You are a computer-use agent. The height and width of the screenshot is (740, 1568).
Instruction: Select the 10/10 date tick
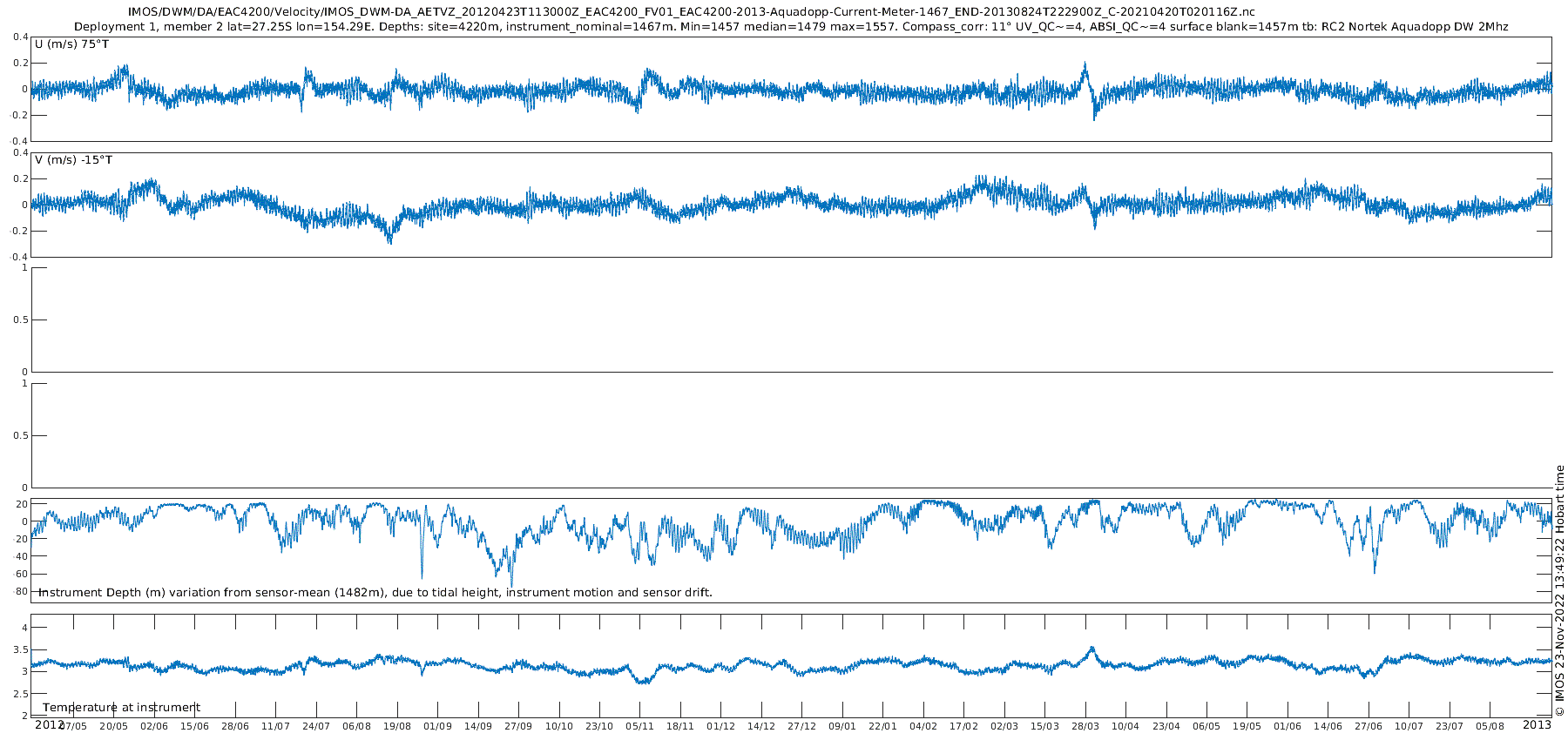pyautogui.click(x=559, y=726)
